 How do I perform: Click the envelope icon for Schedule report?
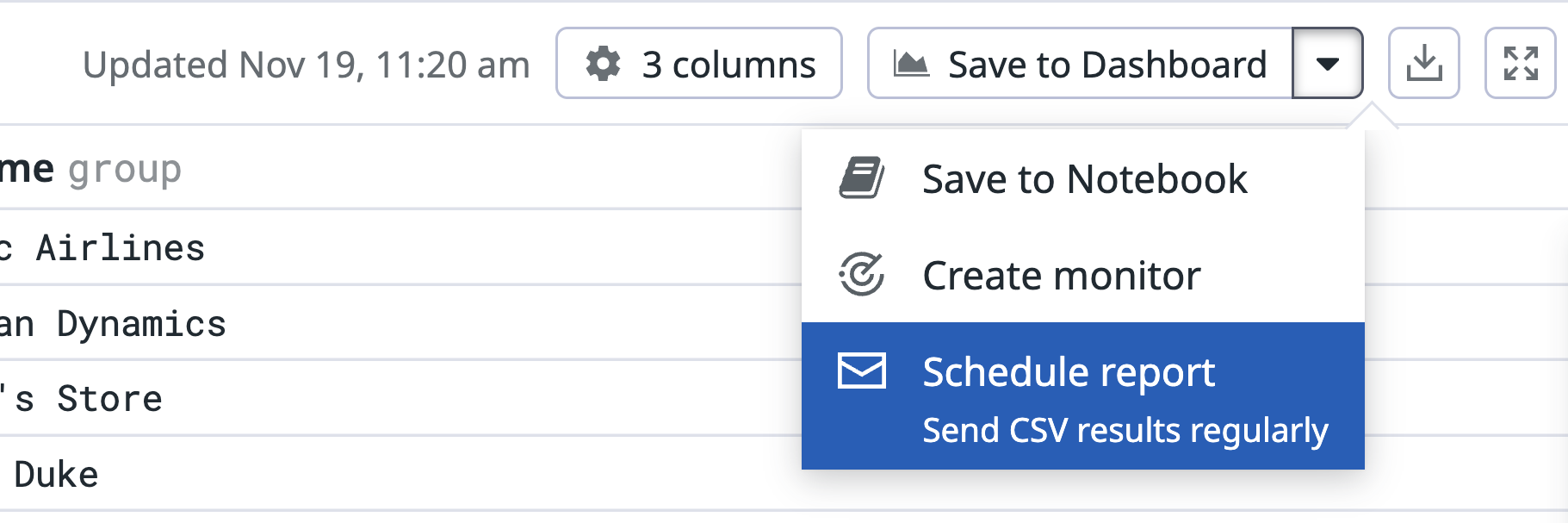[x=862, y=371]
